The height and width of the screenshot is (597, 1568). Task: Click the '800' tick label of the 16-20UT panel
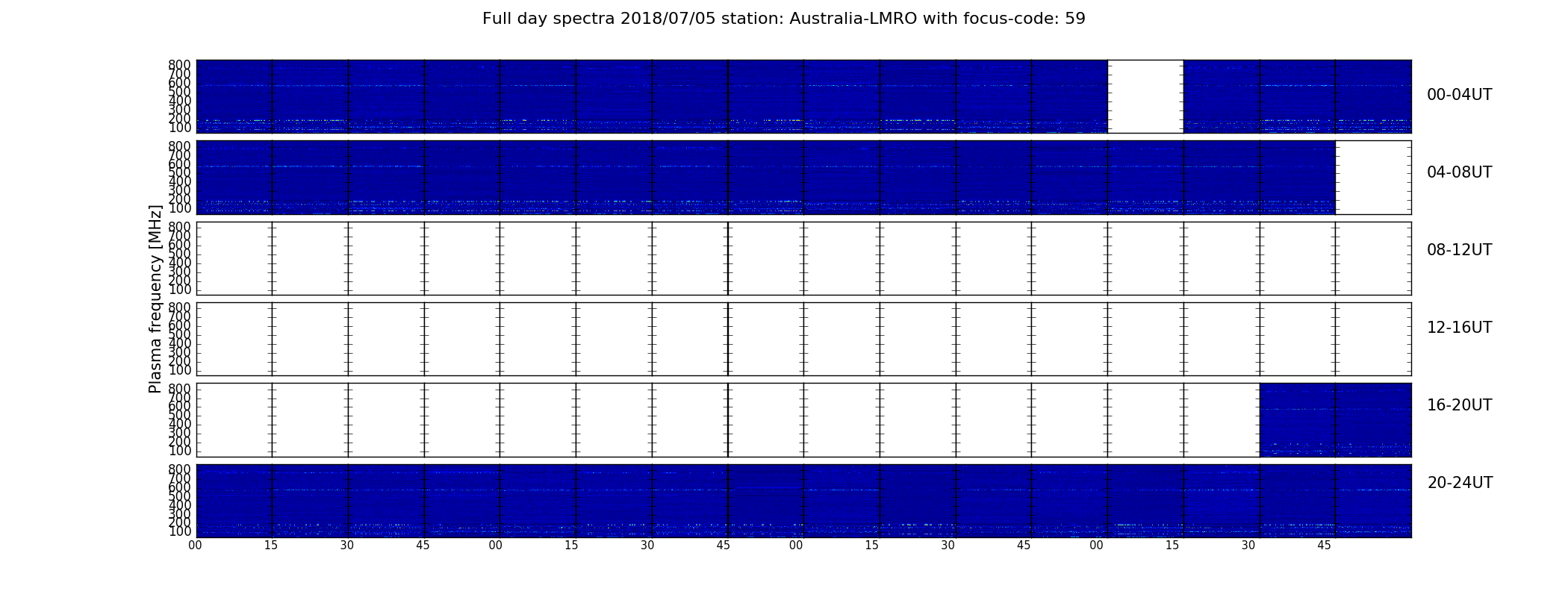(180, 389)
